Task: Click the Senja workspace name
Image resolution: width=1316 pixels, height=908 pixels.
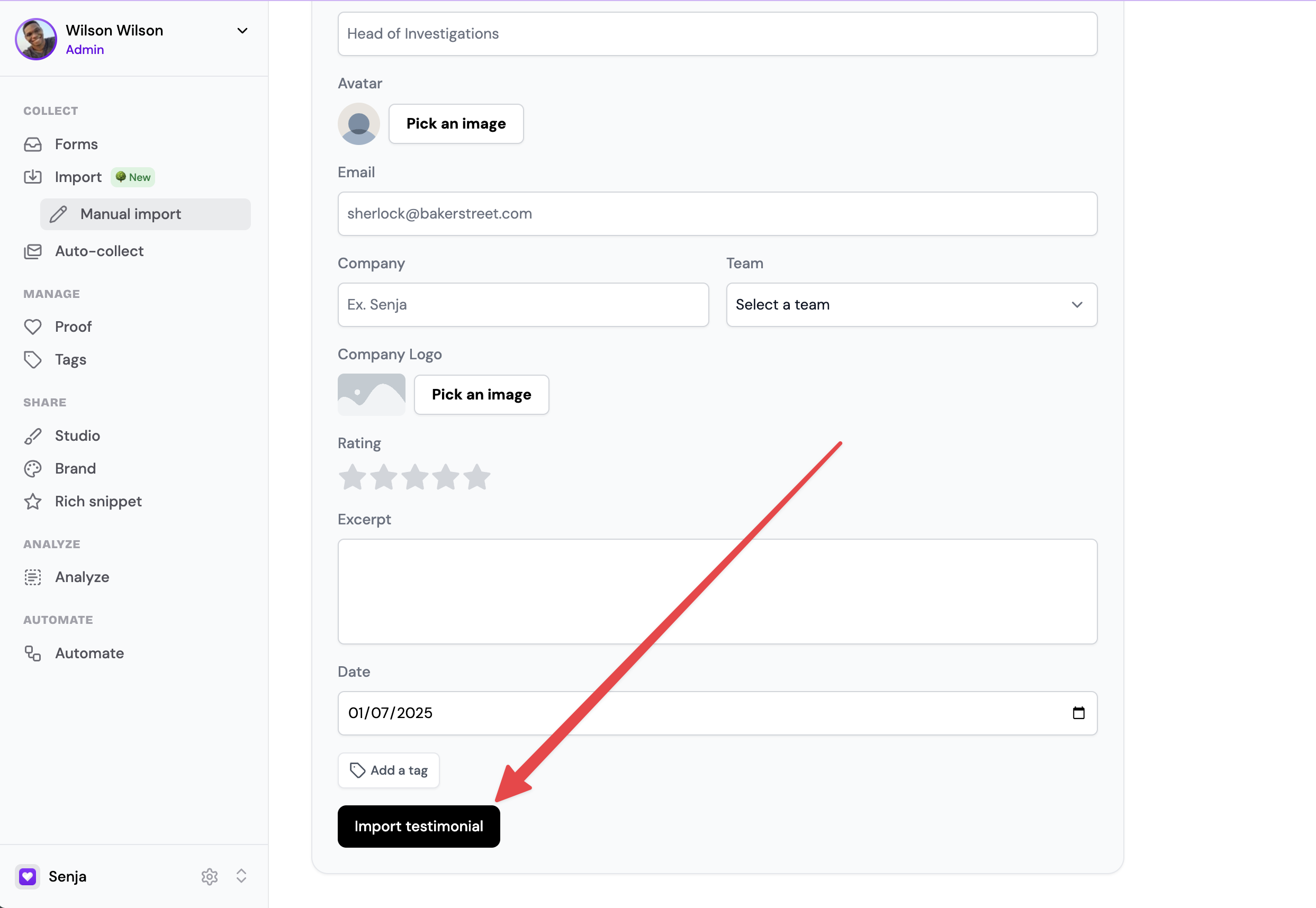Action: point(68,877)
